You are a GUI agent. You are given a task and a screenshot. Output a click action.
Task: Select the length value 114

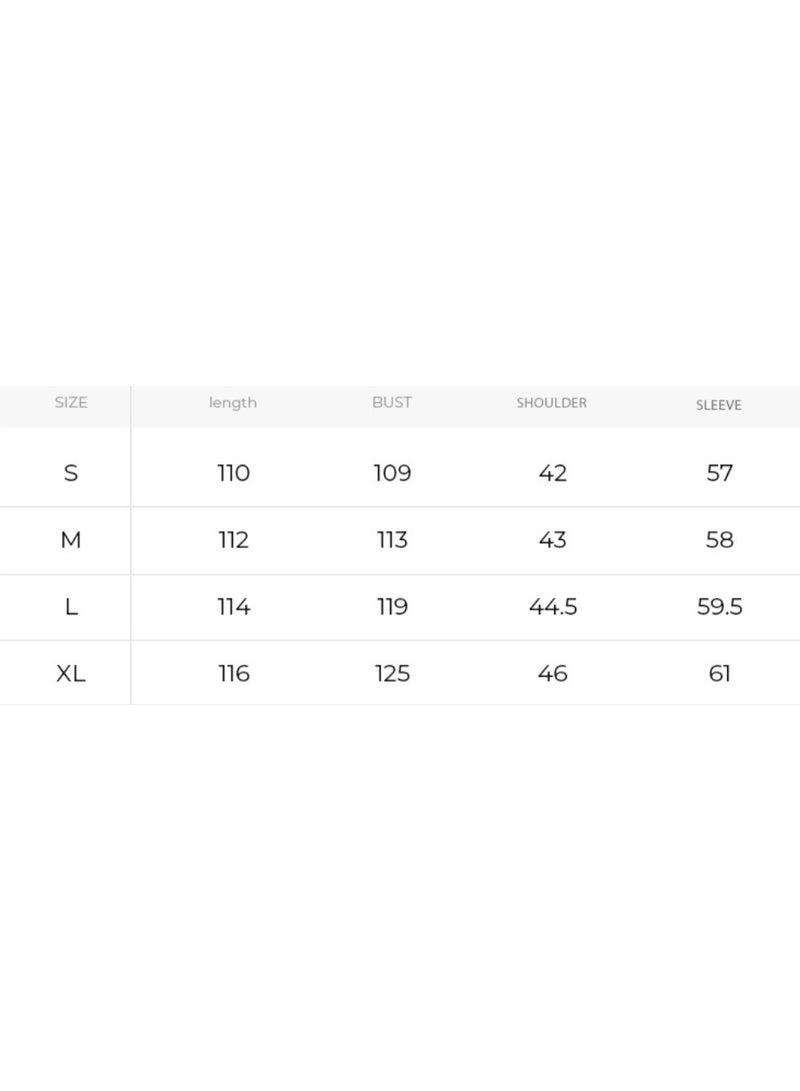(234, 607)
